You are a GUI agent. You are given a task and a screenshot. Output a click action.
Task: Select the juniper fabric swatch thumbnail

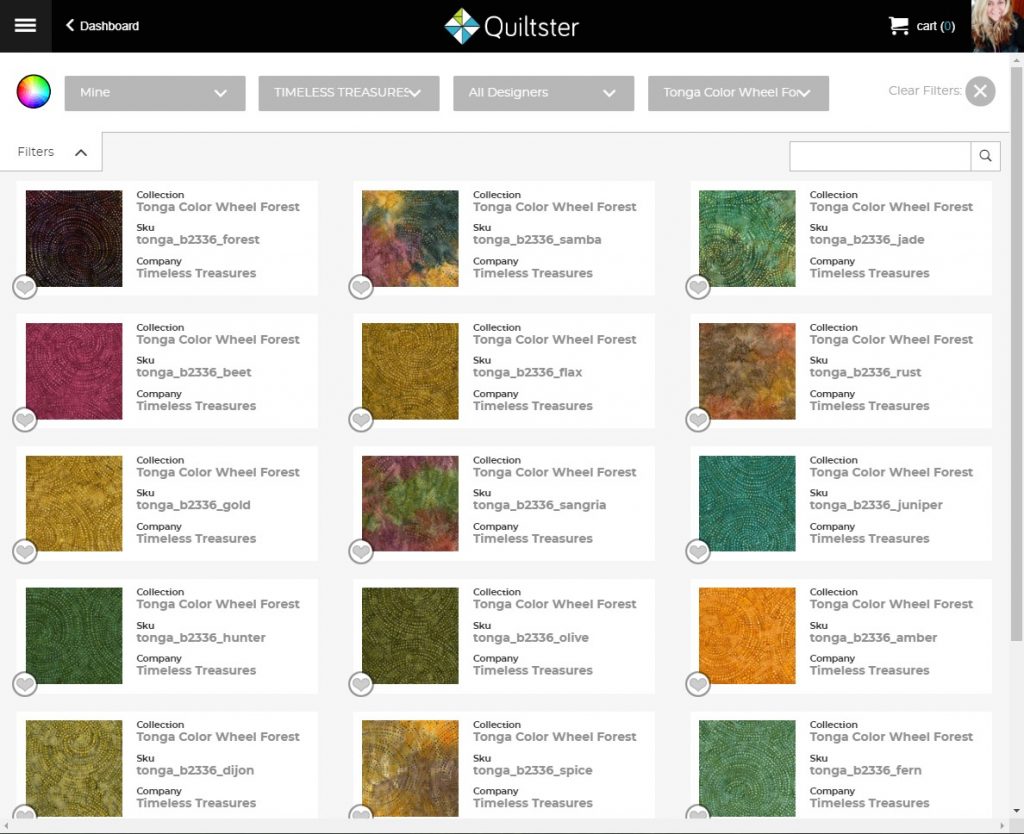(747, 504)
